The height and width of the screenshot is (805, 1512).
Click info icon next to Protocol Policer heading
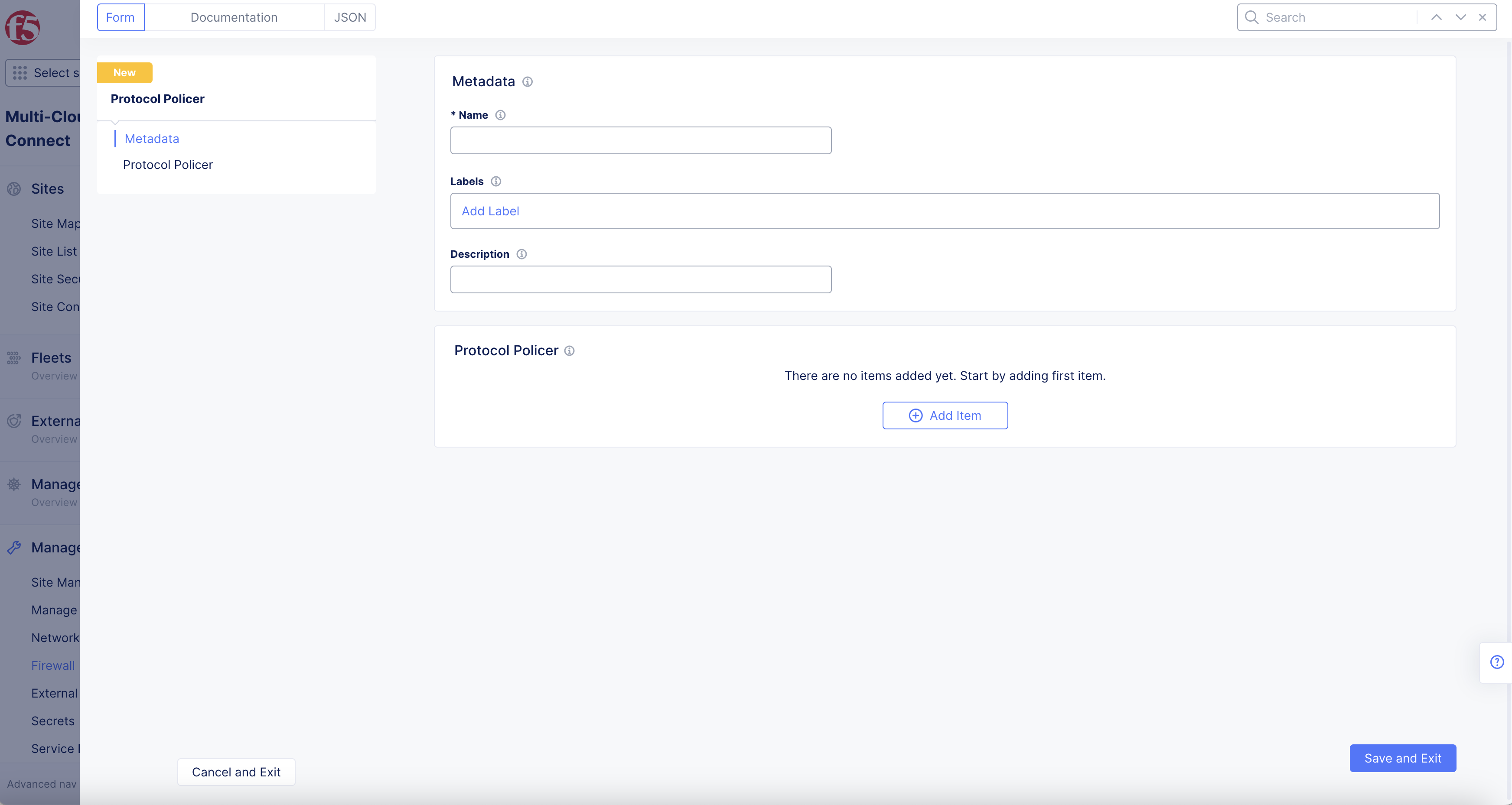tap(569, 351)
